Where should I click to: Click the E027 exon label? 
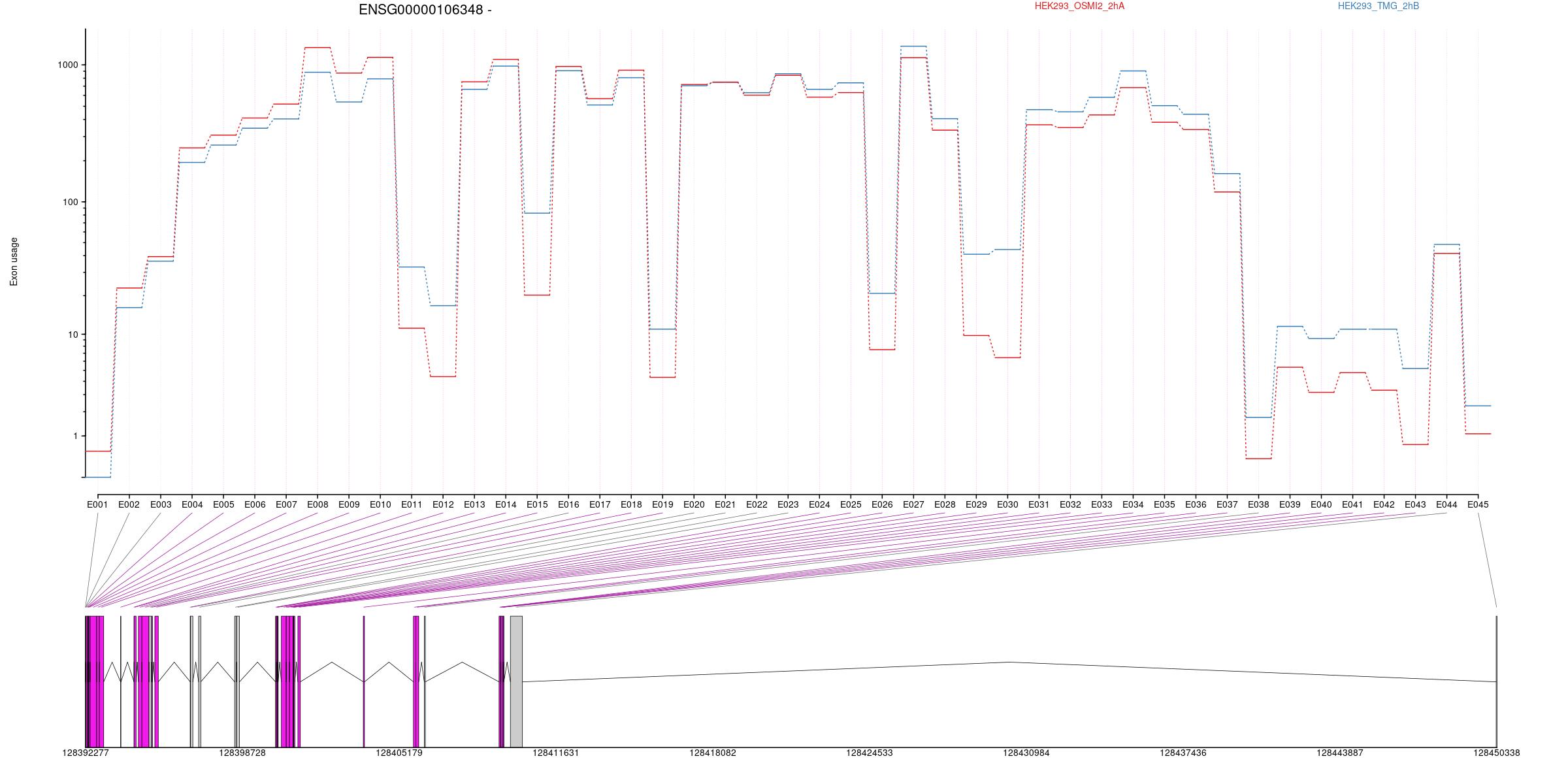913,504
